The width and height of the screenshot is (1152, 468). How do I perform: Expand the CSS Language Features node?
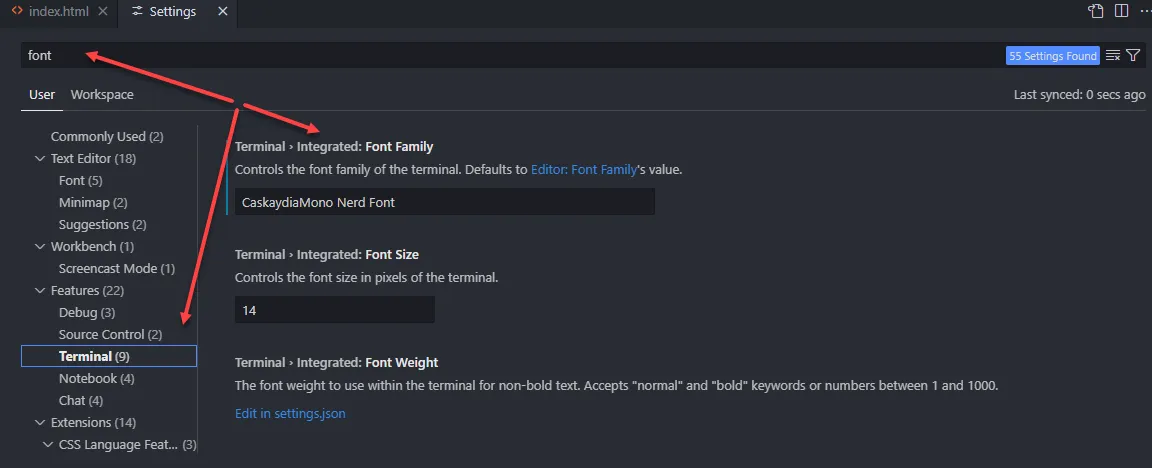point(48,445)
